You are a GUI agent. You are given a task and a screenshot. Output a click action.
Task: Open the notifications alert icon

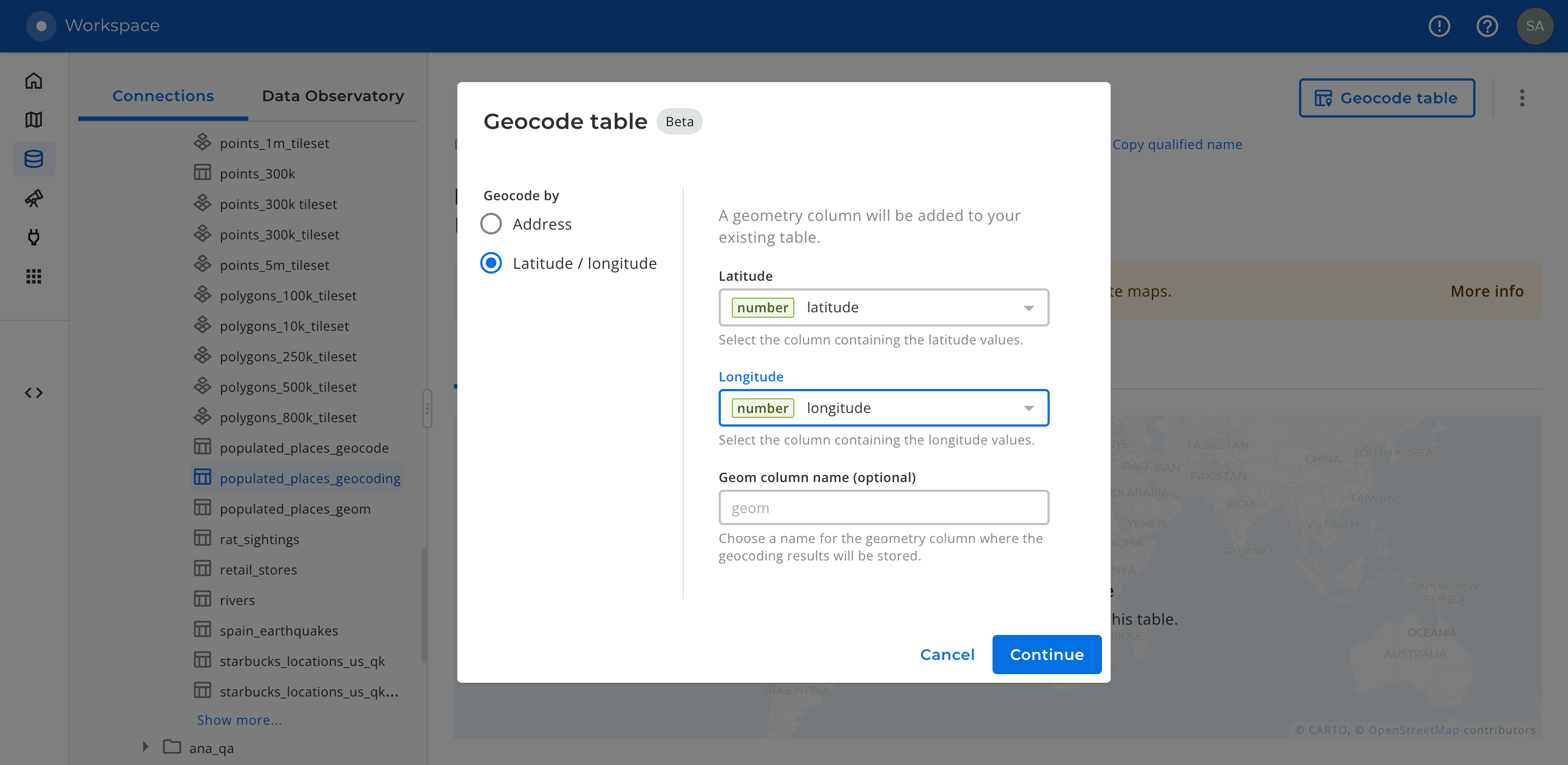click(1439, 26)
